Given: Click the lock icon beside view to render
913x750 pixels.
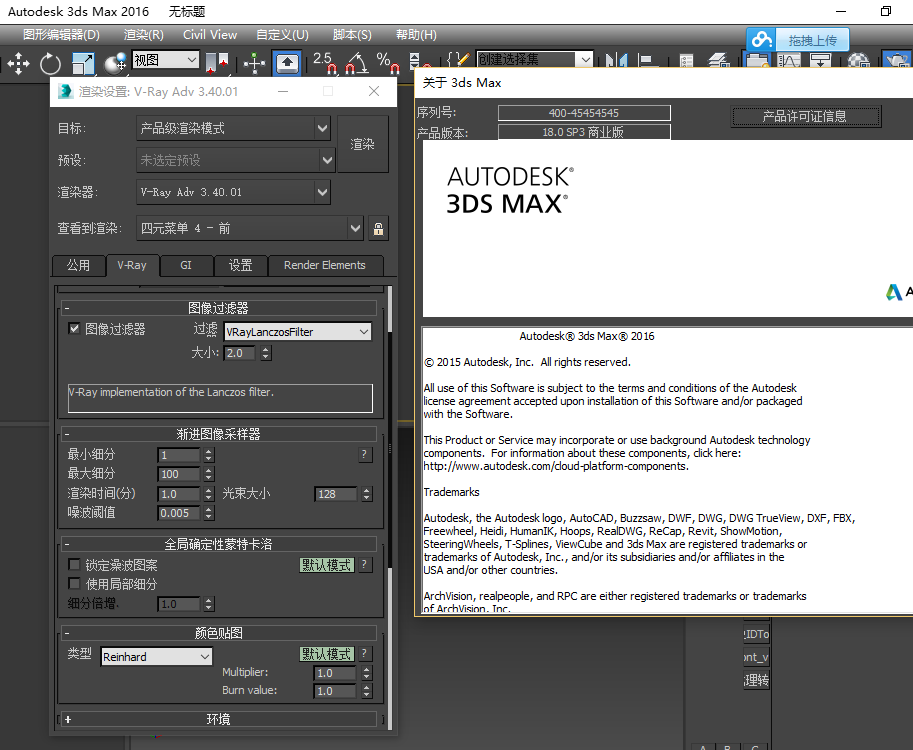Looking at the screenshot, I should tap(378, 228).
